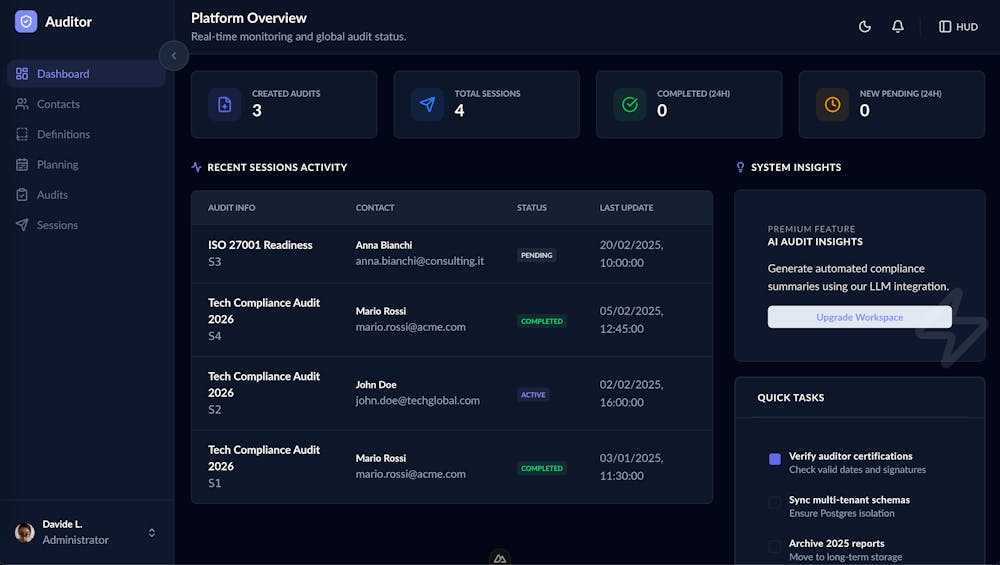Click the AI Audit Insights heading
The image size is (1000, 565).
pyautogui.click(x=815, y=242)
